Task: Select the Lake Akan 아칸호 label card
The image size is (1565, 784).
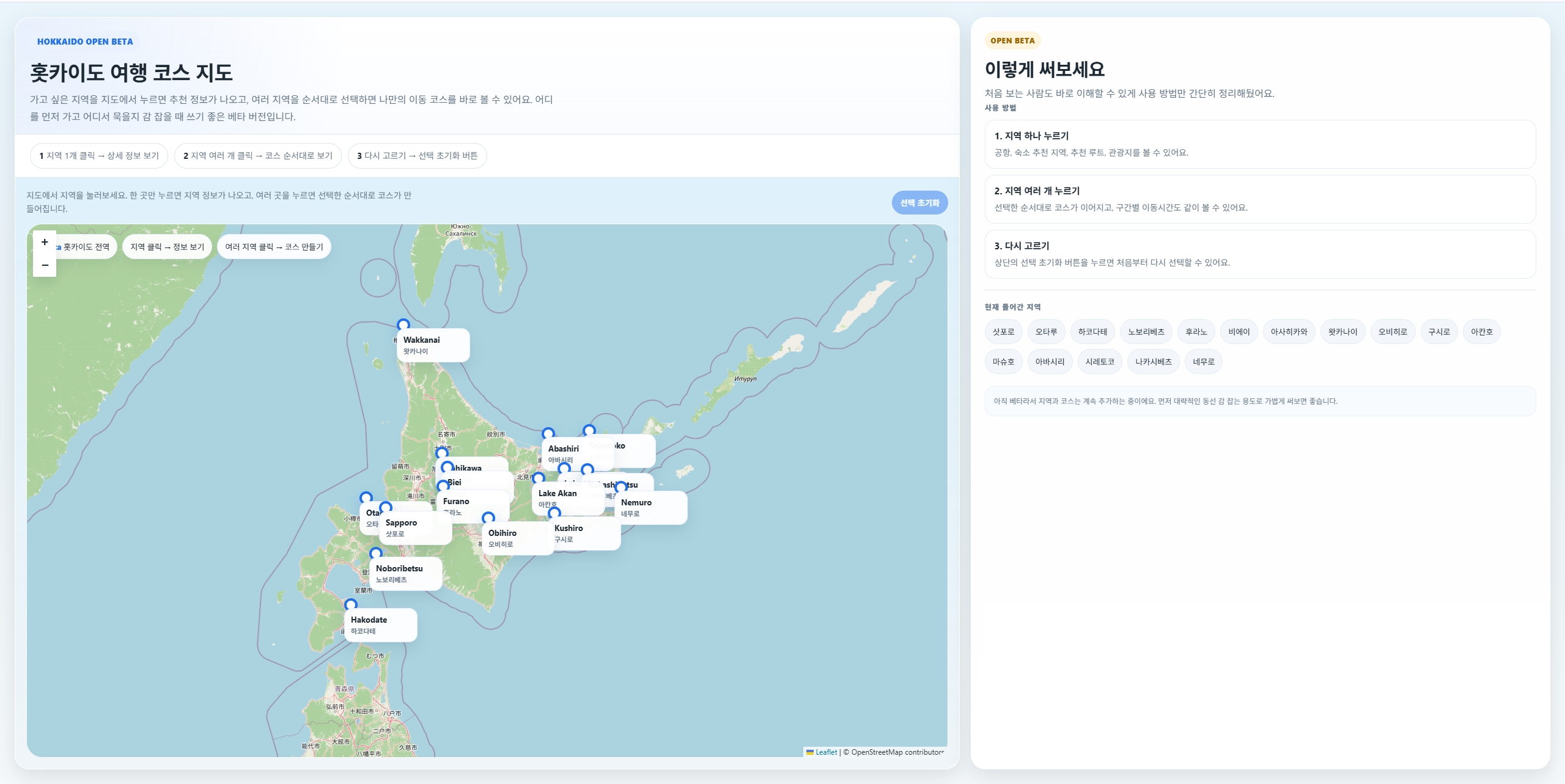Action: coord(568,499)
